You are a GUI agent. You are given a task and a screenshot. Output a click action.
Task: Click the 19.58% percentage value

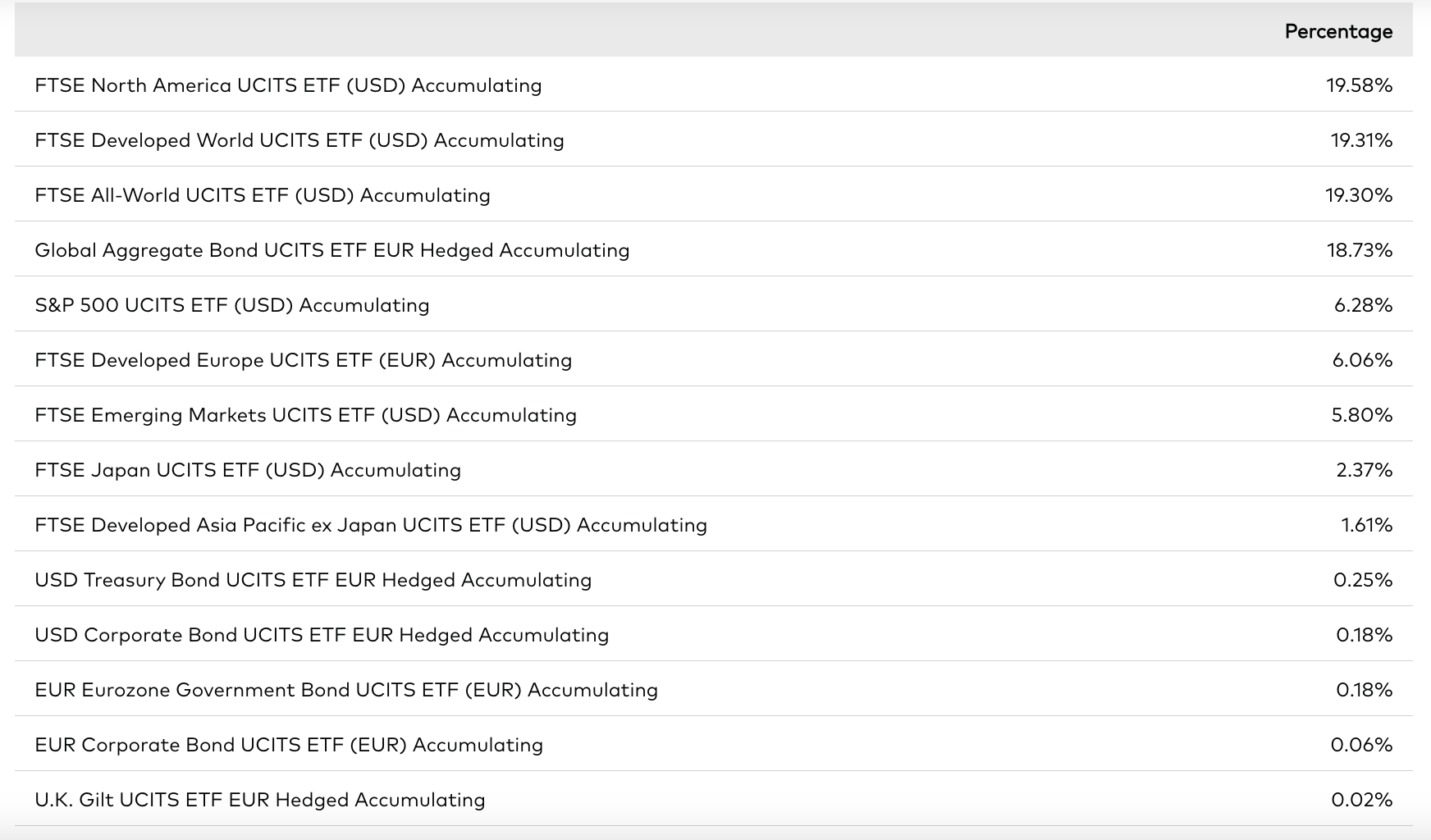[x=1359, y=85]
